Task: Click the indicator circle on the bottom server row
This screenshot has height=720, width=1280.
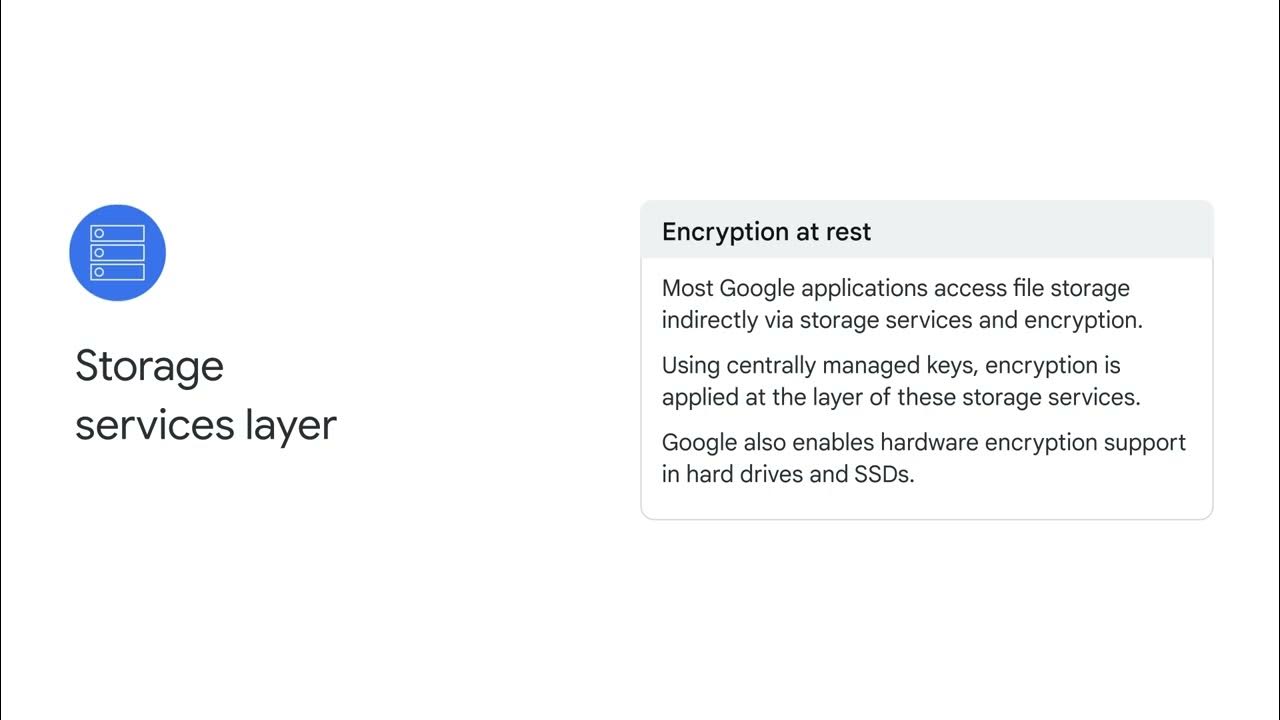Action: (99, 272)
